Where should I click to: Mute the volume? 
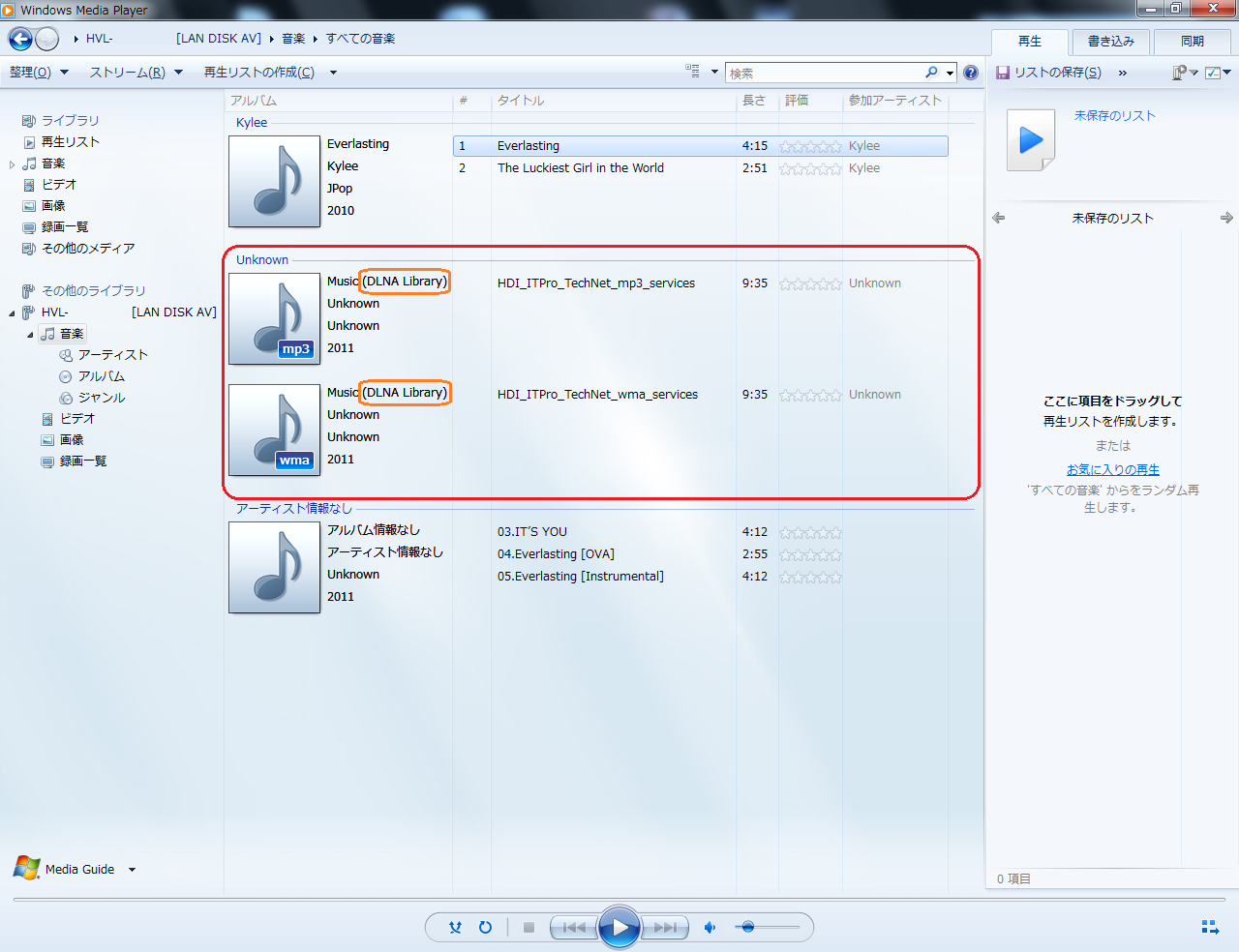(710, 927)
